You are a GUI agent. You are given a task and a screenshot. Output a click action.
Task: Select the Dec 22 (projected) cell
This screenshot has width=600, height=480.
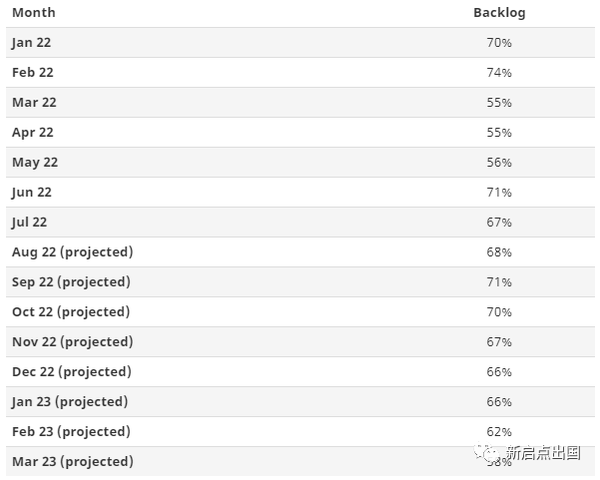click(71, 372)
